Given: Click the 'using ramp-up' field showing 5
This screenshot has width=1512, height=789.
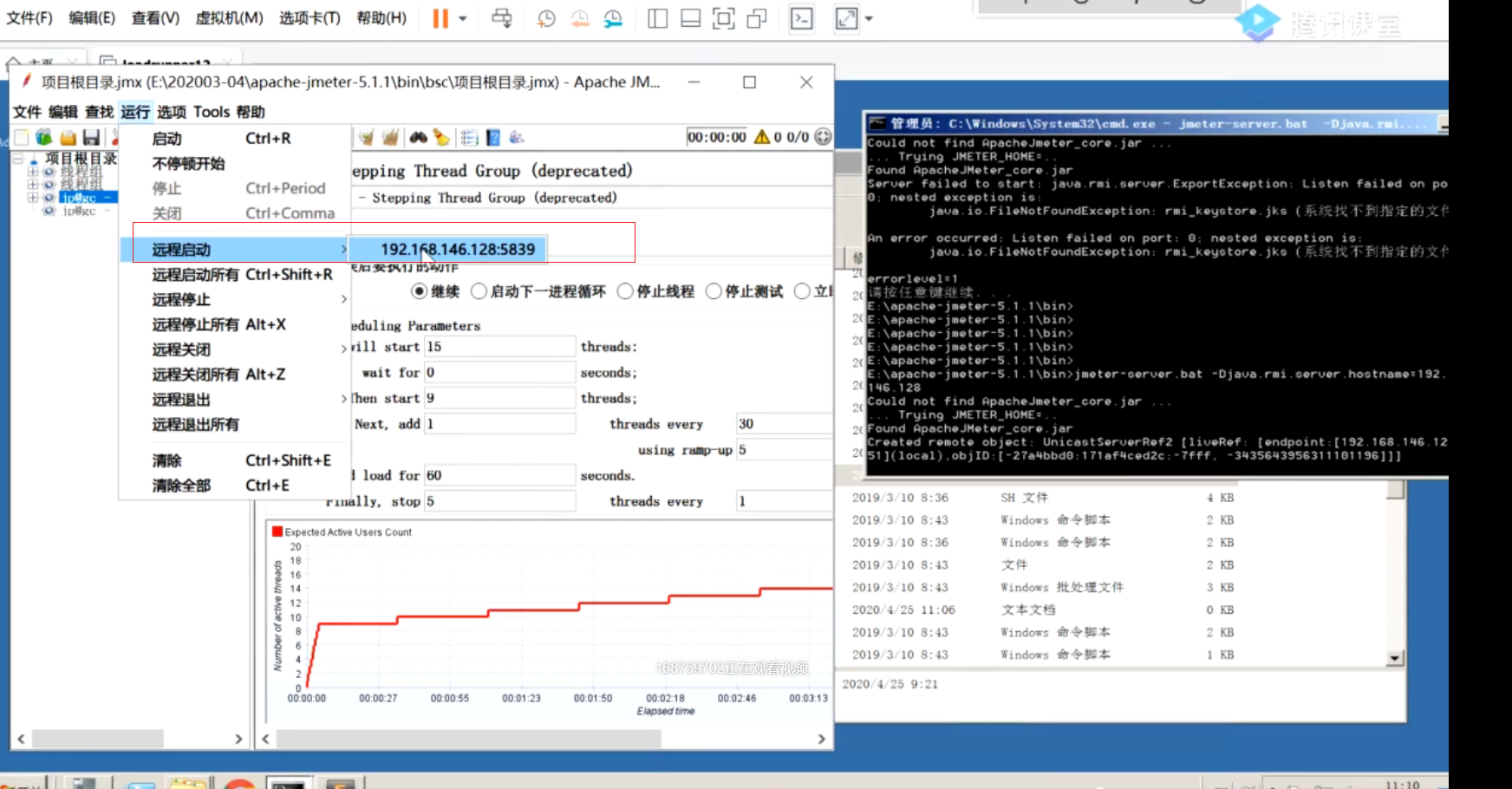Looking at the screenshot, I should click(784, 450).
